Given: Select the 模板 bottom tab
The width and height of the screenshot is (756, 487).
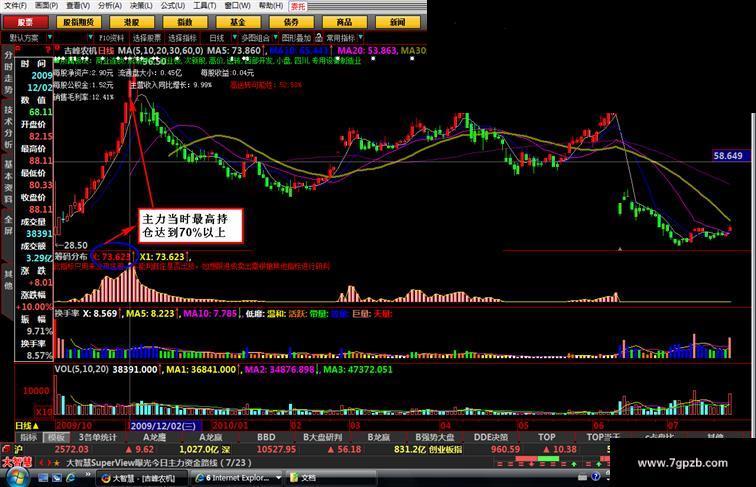Looking at the screenshot, I should coord(56,437).
